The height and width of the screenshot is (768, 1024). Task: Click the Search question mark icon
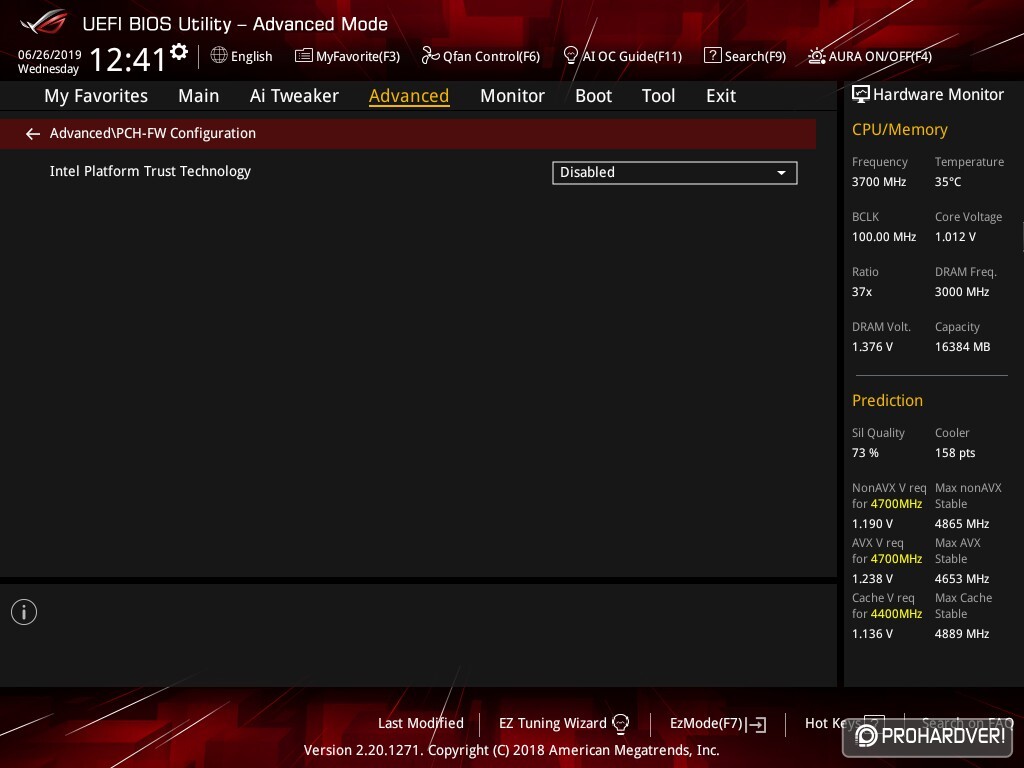pyautogui.click(x=712, y=56)
